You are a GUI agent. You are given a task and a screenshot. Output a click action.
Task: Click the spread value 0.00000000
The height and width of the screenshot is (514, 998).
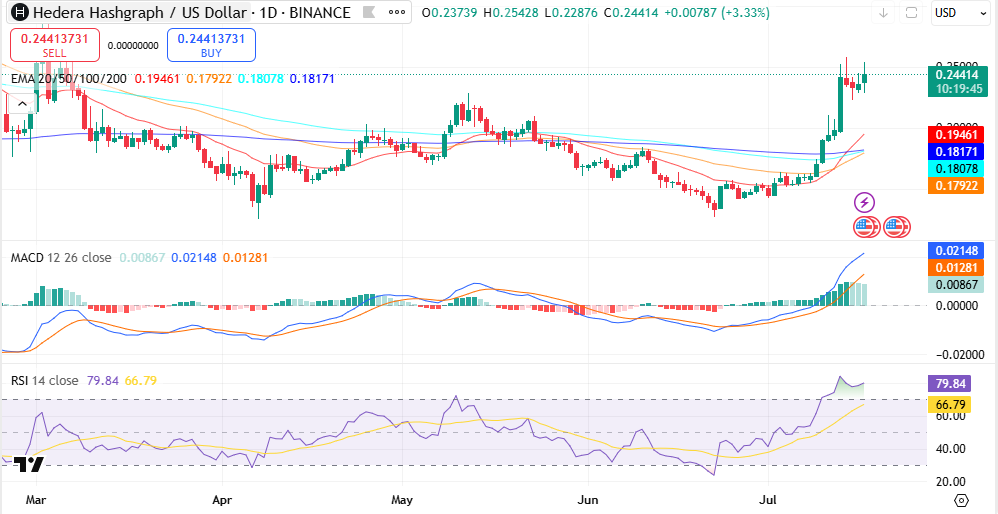(133, 45)
